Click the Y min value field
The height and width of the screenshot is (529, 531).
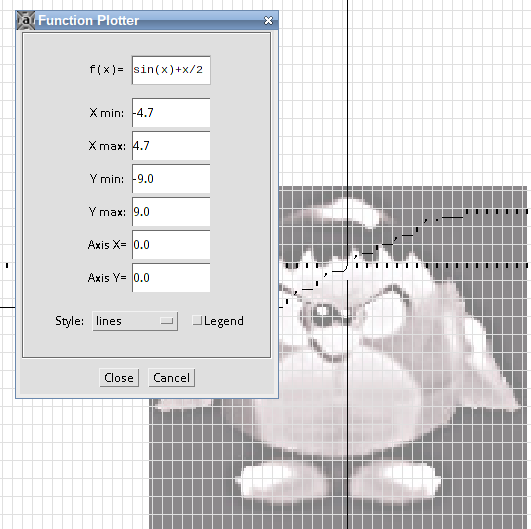pos(171,179)
